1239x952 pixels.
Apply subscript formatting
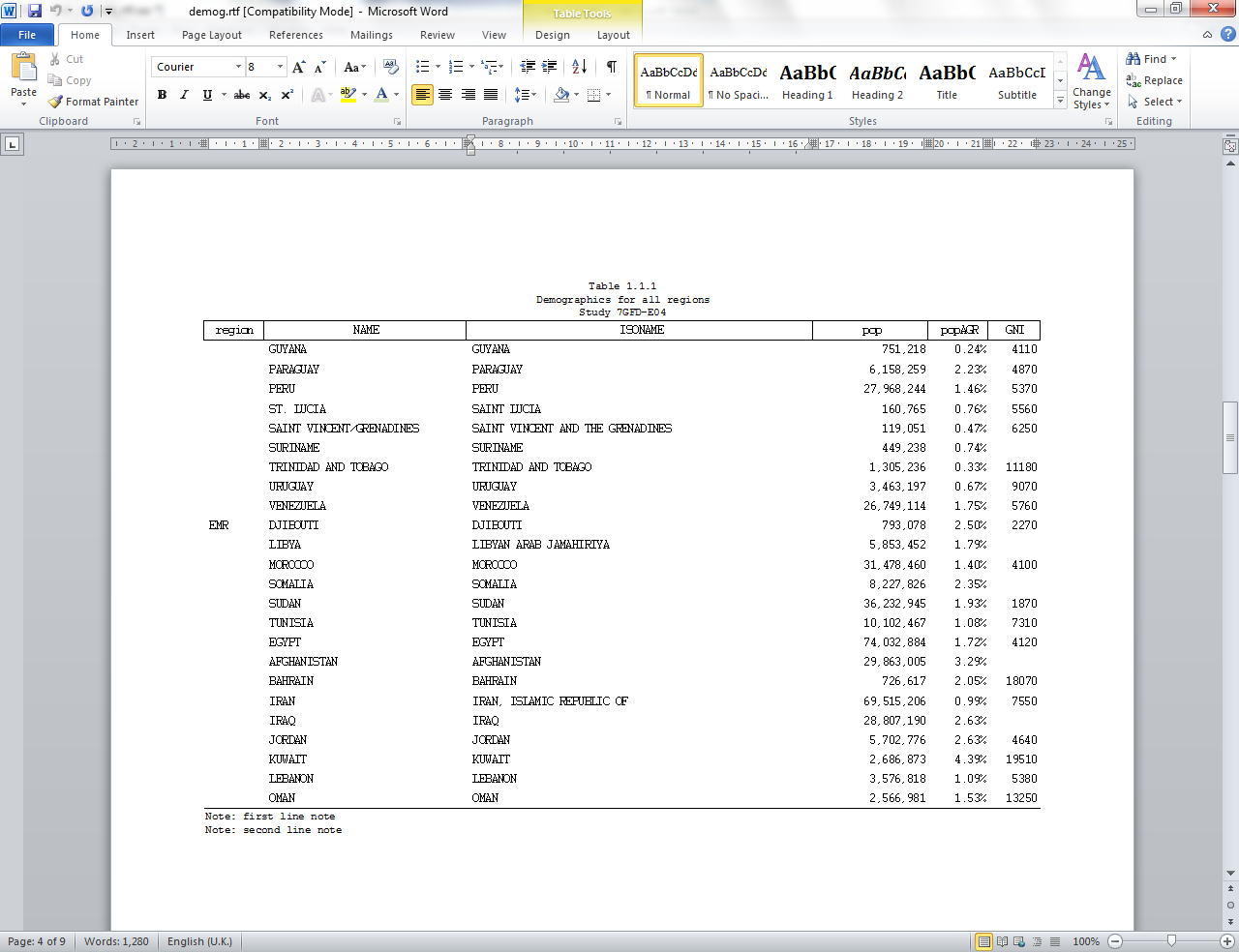click(265, 95)
